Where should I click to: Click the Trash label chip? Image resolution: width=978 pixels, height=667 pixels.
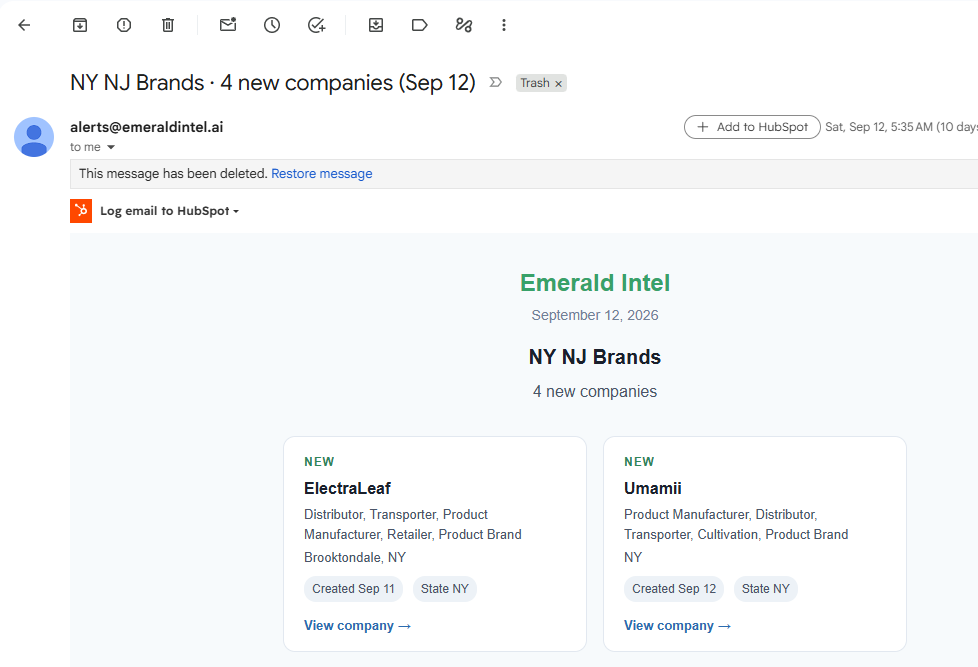535,83
